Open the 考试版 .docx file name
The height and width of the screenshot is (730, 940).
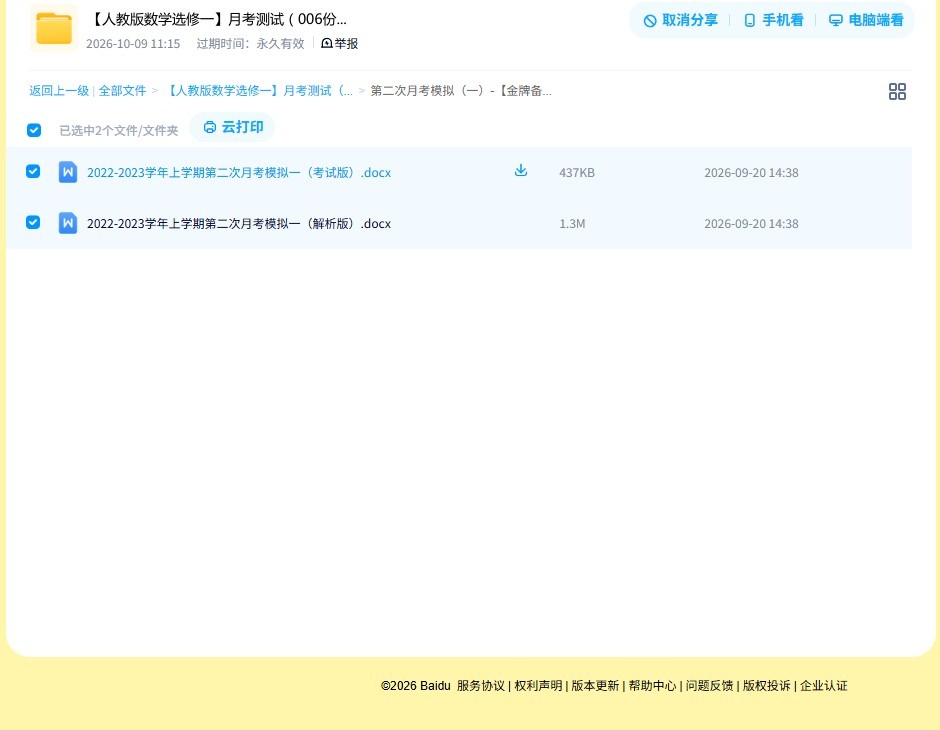click(x=239, y=173)
